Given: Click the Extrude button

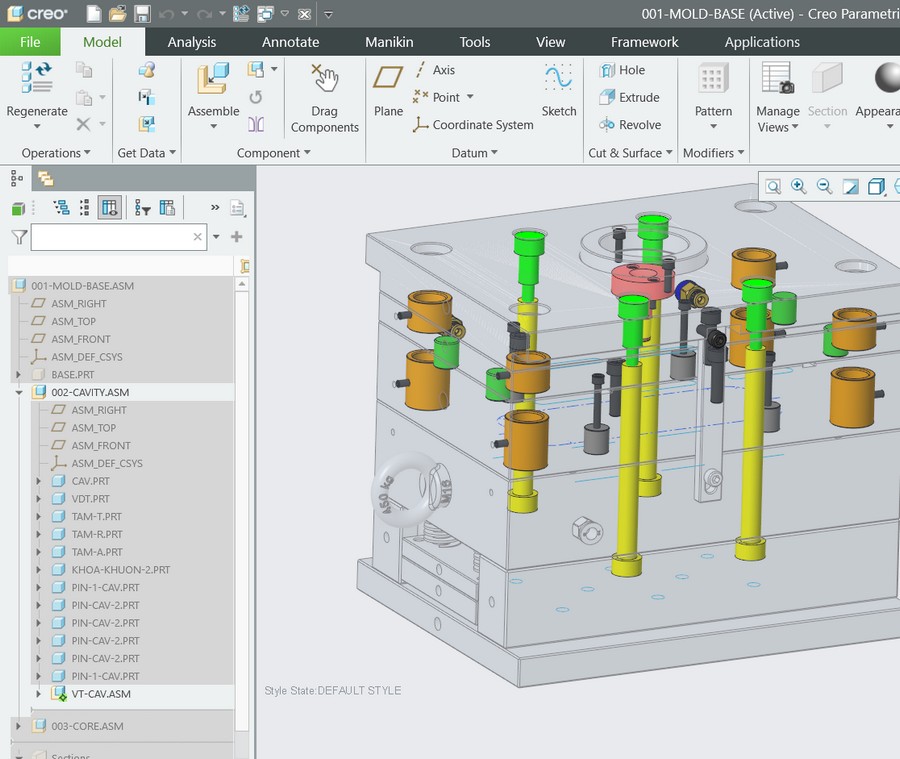Looking at the screenshot, I should point(630,97).
